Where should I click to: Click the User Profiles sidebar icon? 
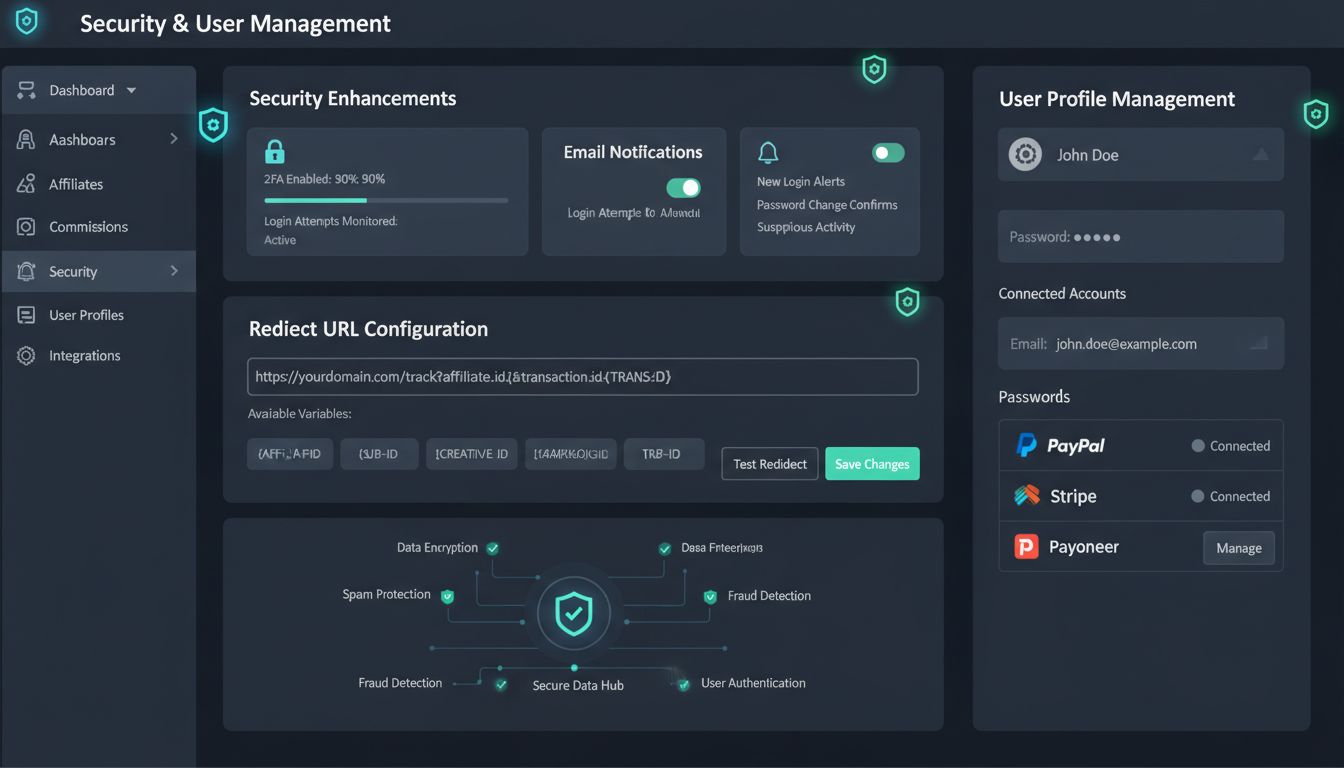pyautogui.click(x=25, y=314)
